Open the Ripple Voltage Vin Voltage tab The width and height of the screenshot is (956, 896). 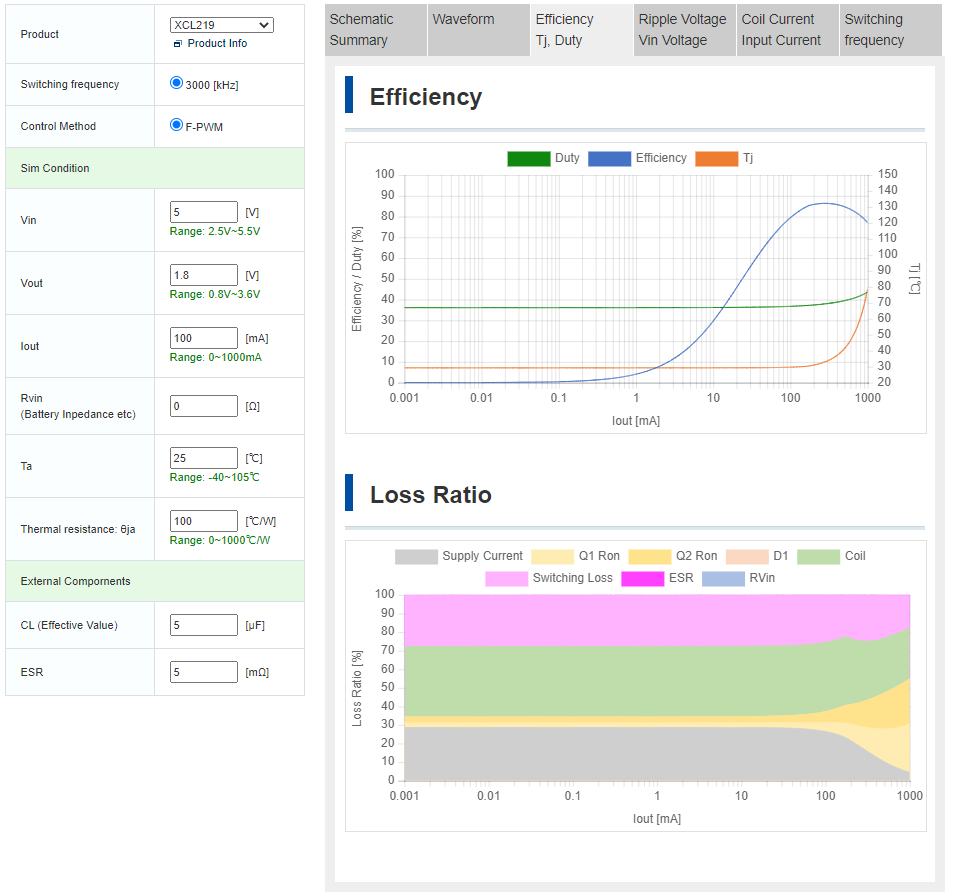click(684, 30)
